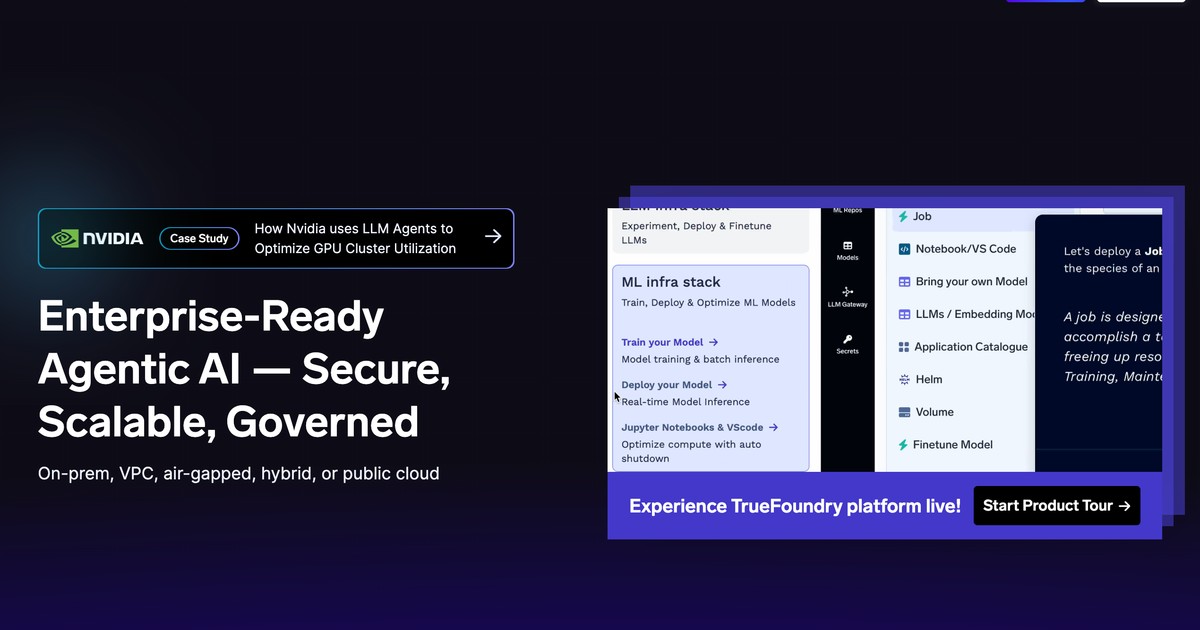Click the arrow on the Nvidia banner
This screenshot has height=630, width=1200.
493,237
